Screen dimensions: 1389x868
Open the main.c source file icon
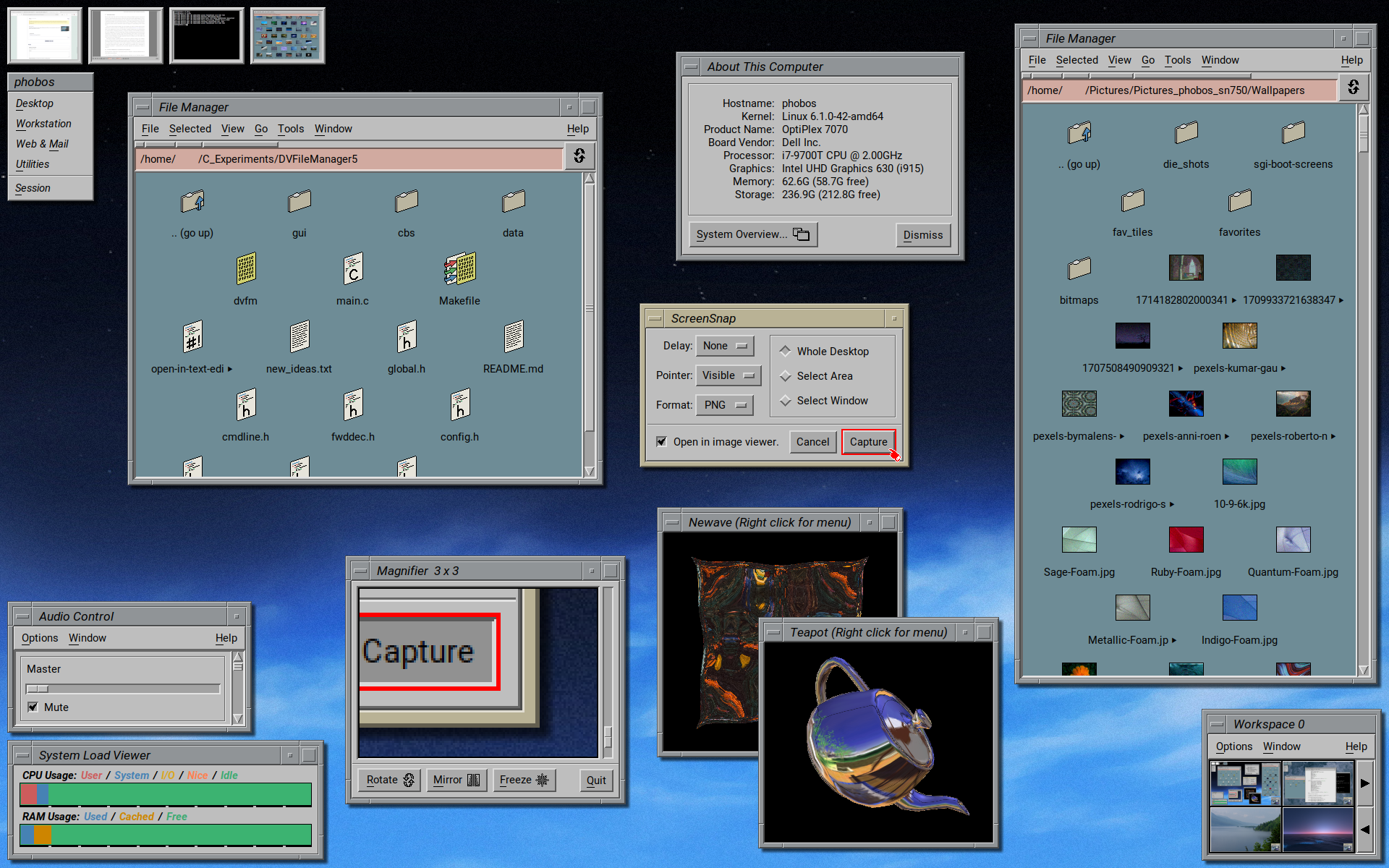click(x=352, y=270)
